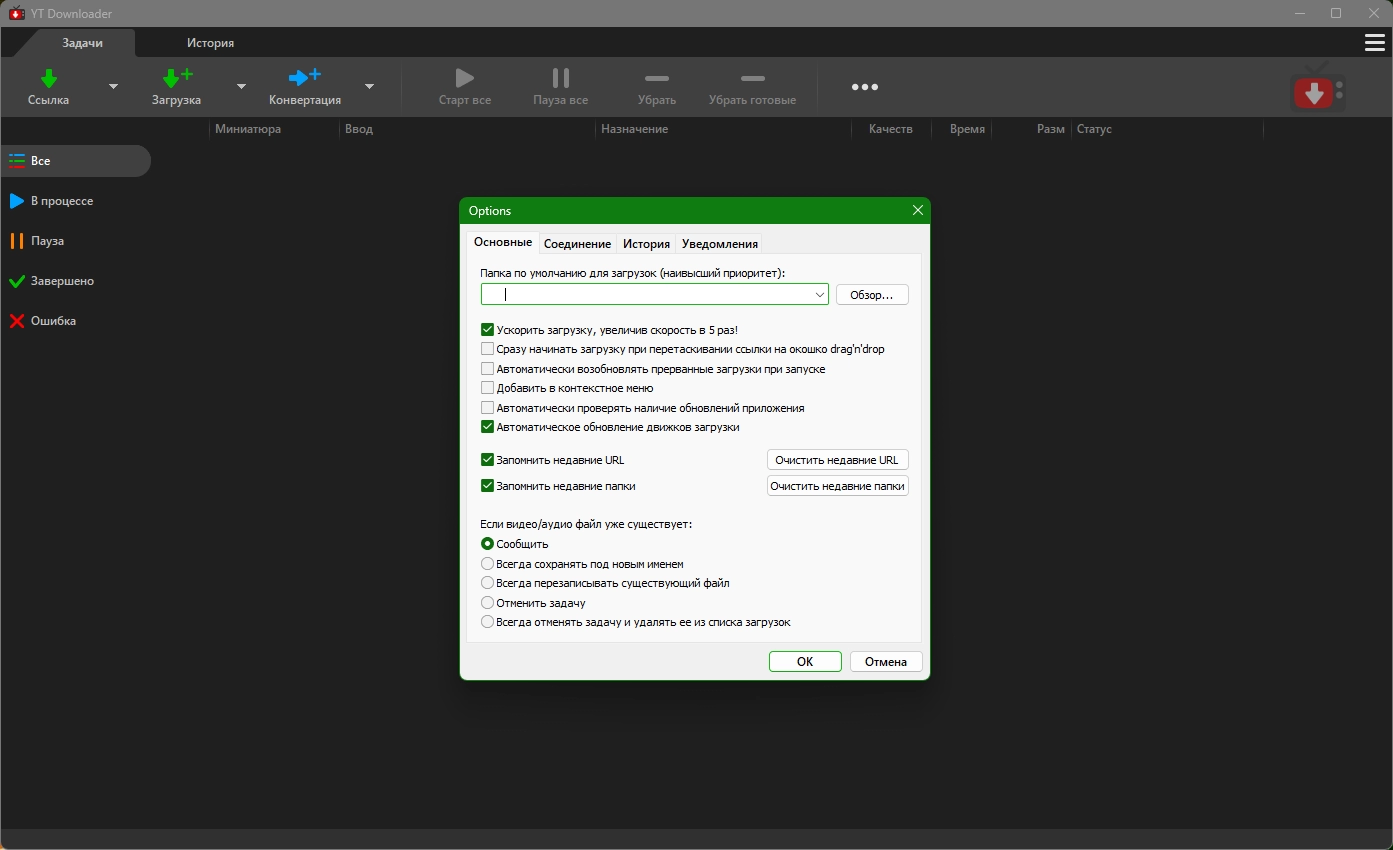
Task: Expand the default download folder combo box
Action: pyautogui.click(x=819, y=295)
